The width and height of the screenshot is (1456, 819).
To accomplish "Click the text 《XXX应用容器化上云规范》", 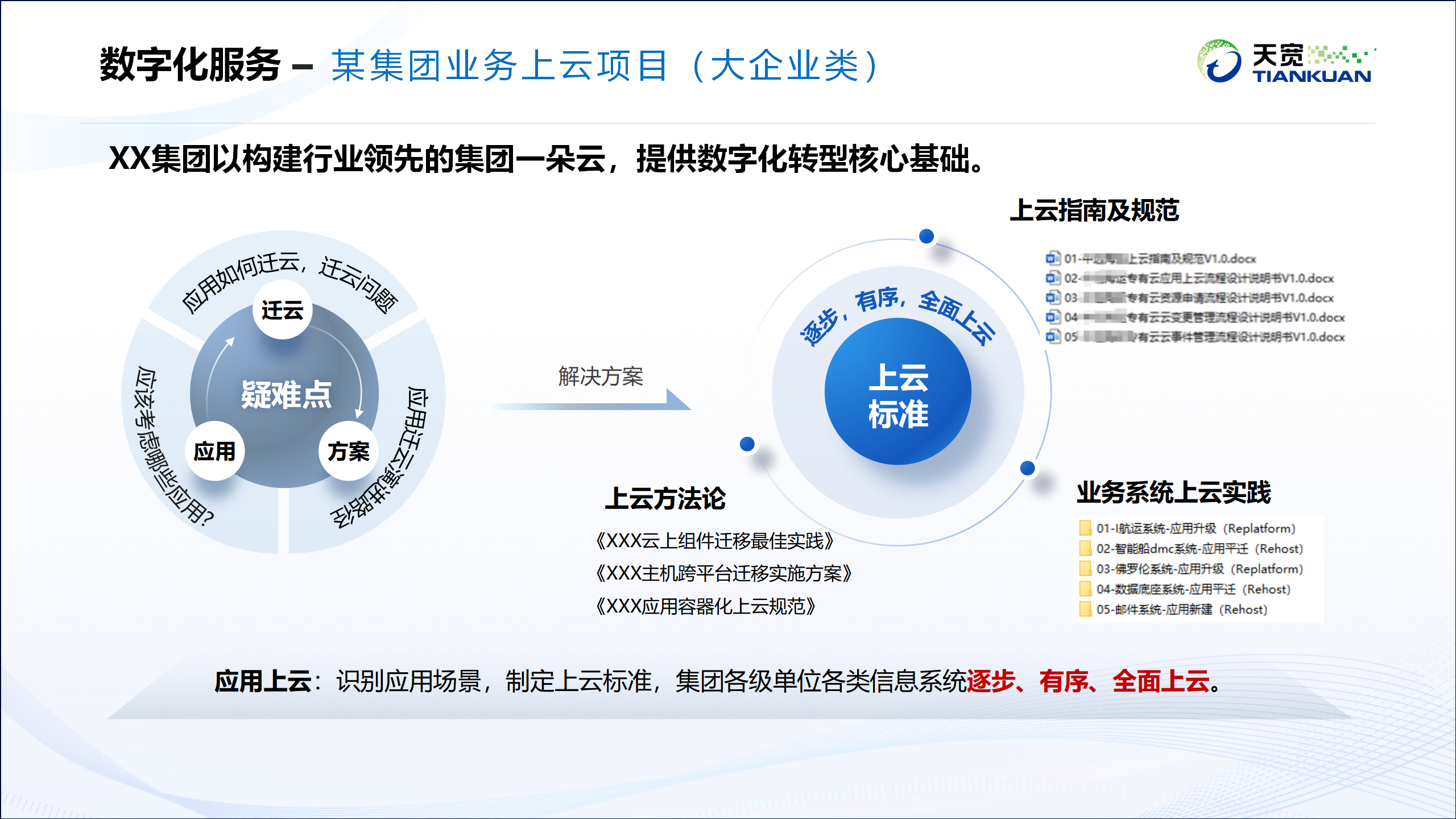I will 705,606.
